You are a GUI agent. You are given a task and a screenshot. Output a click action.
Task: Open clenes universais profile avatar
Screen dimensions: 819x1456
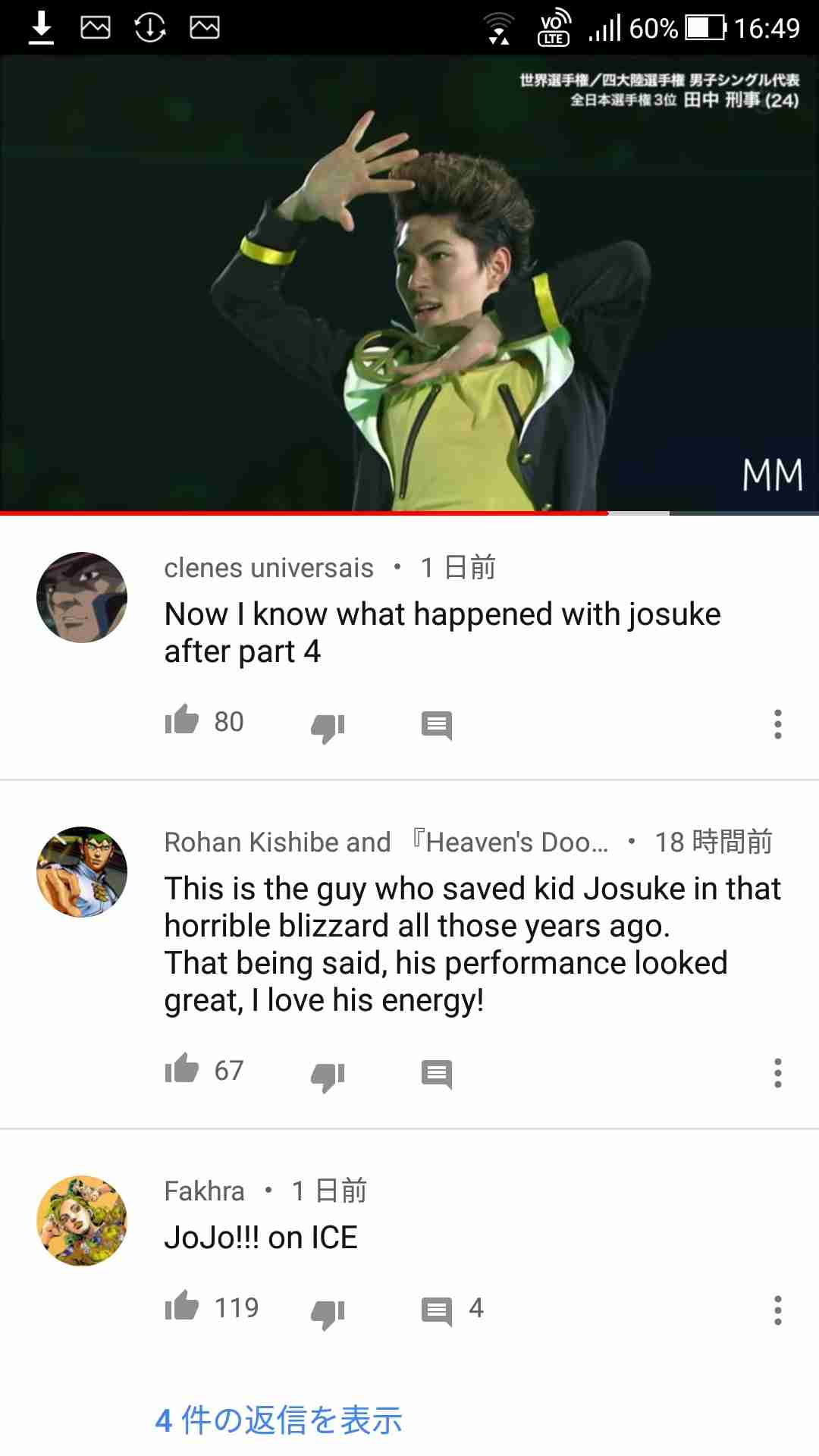(82, 598)
